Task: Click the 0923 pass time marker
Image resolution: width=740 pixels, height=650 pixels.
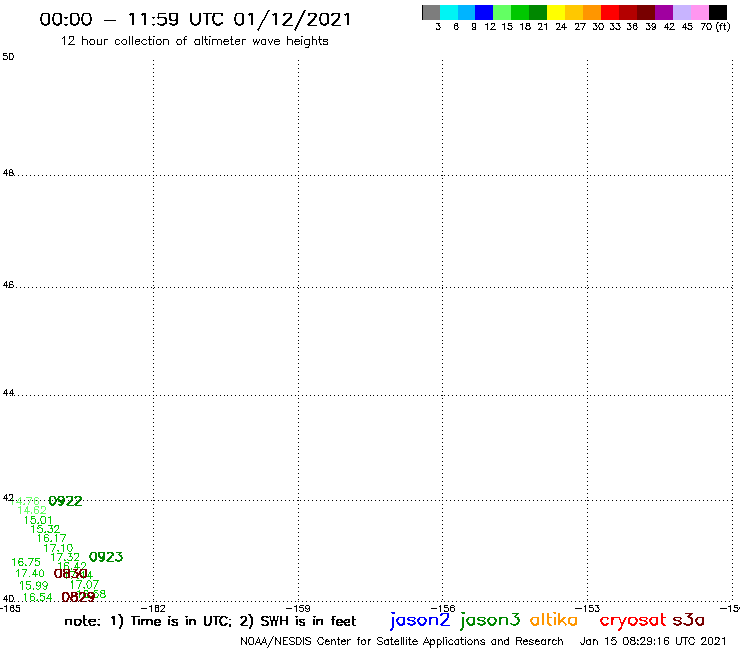Action: click(106, 557)
